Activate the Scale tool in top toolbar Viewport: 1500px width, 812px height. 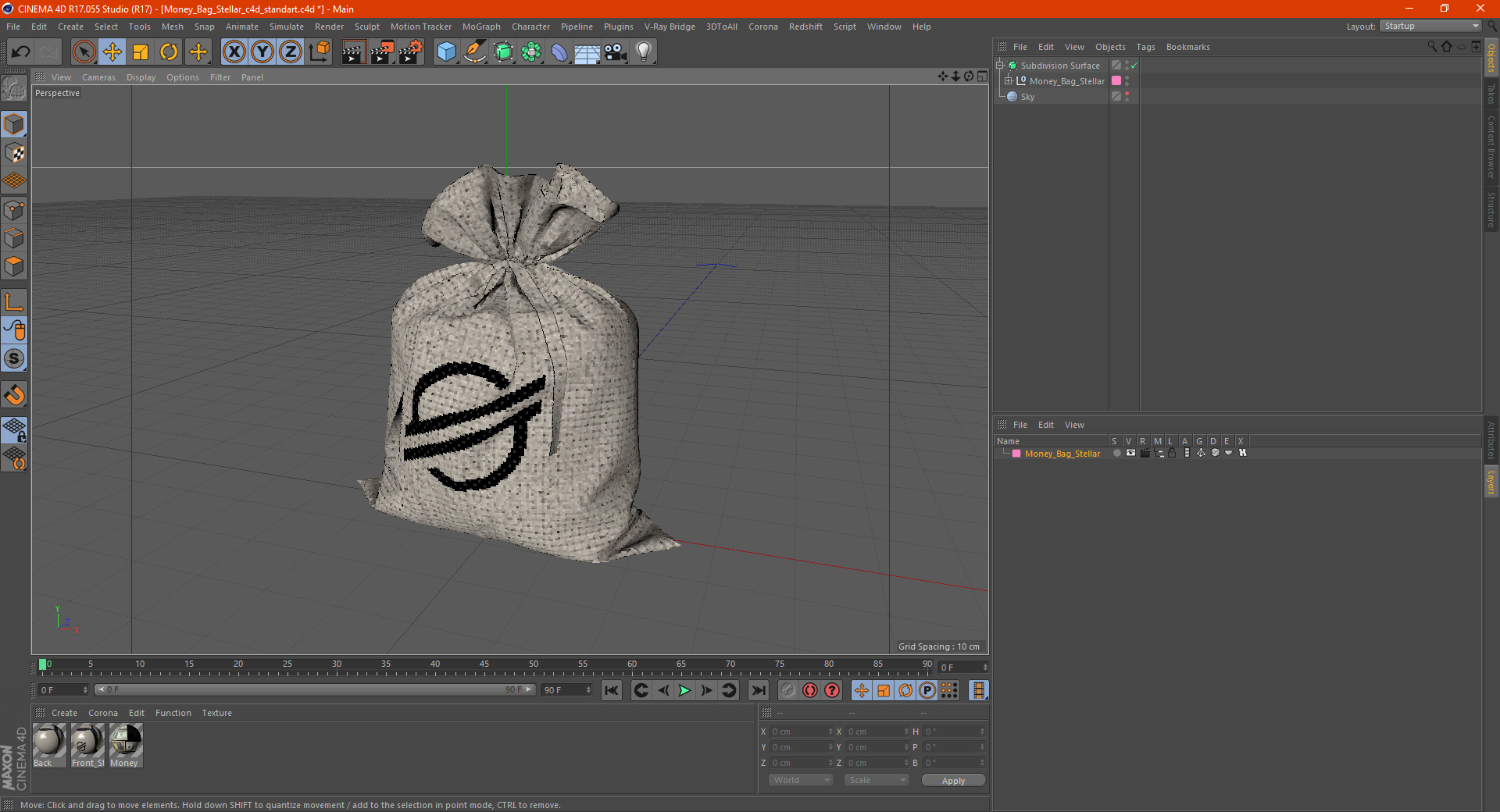coord(141,52)
